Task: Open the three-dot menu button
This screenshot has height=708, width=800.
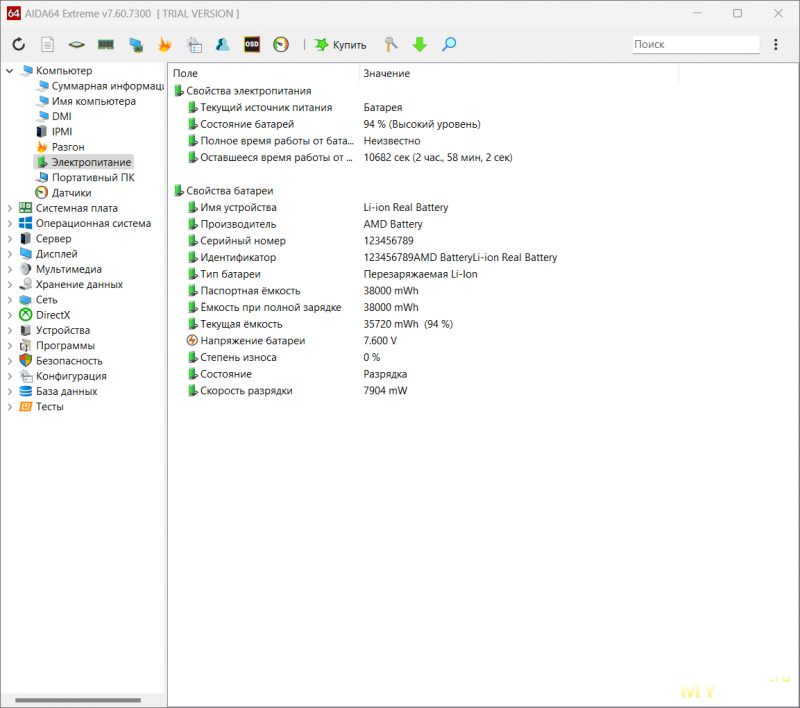Action: click(x=776, y=44)
